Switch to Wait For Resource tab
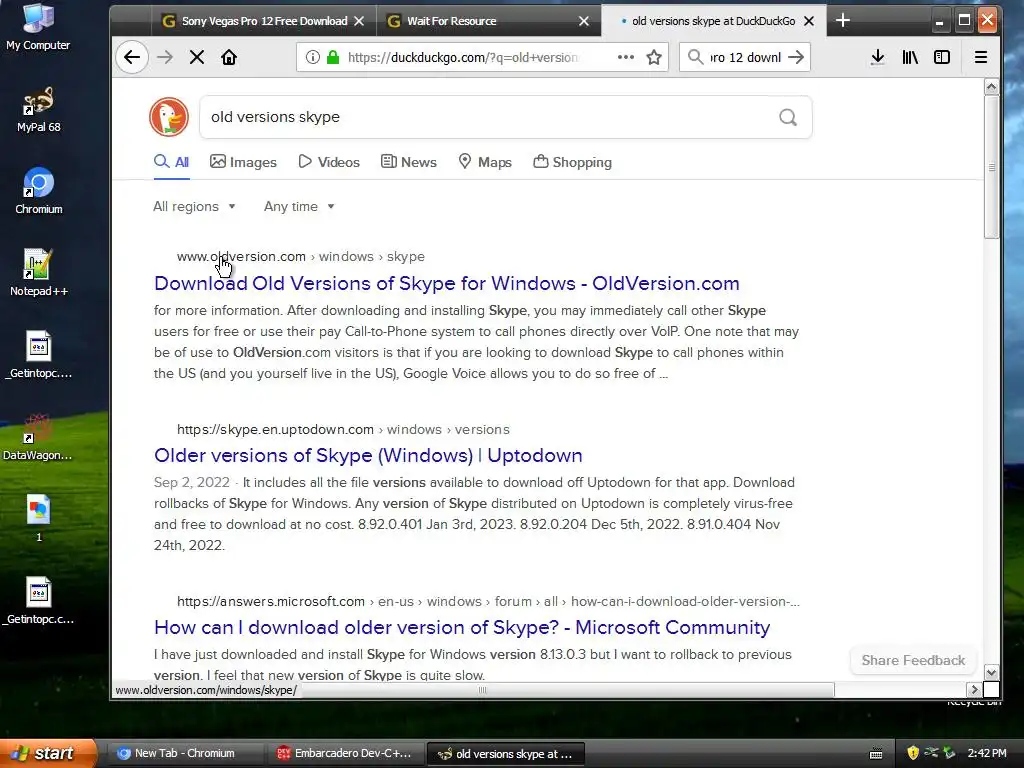The height and width of the screenshot is (768, 1024). coord(488,21)
